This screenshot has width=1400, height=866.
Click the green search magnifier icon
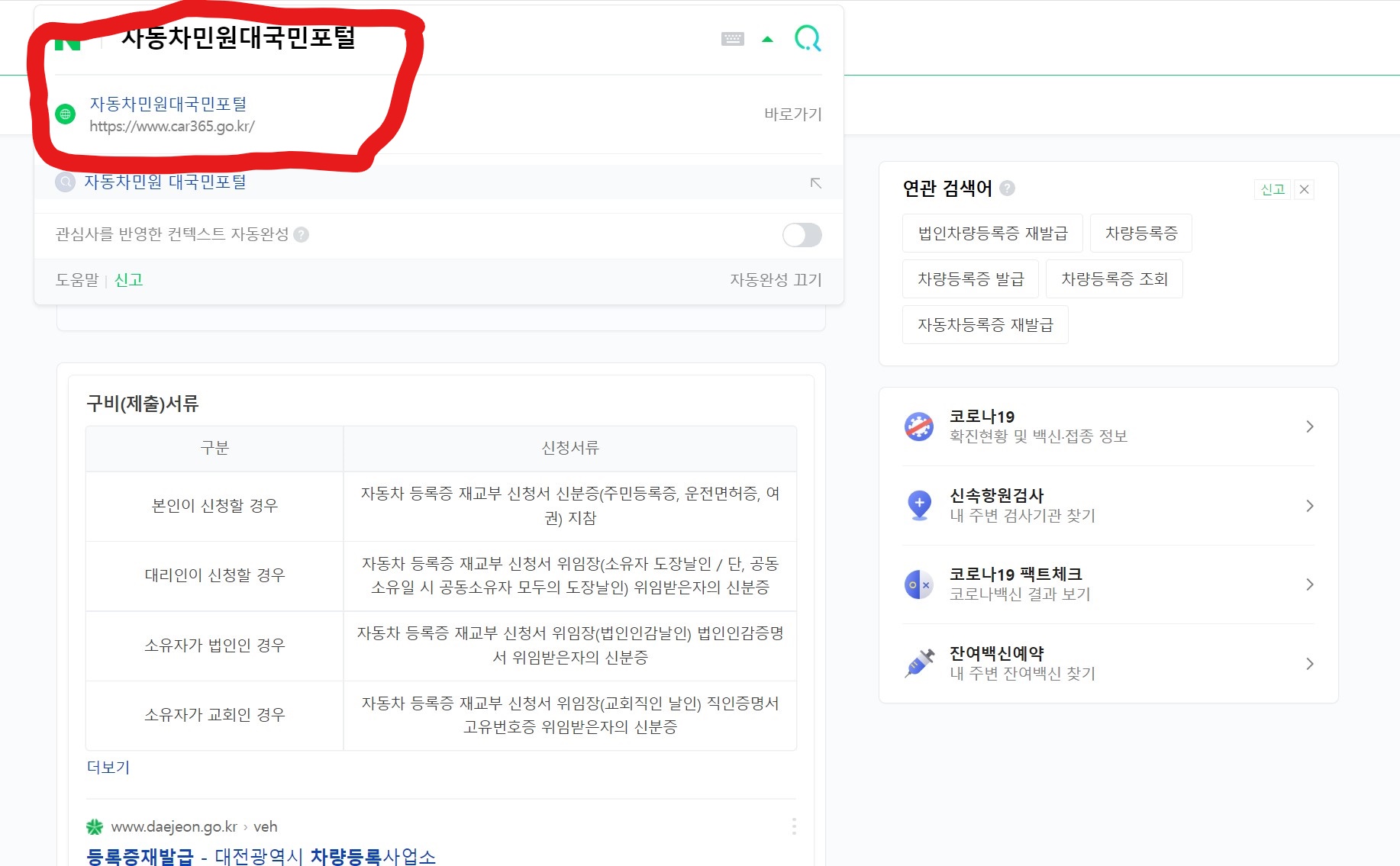[x=808, y=38]
